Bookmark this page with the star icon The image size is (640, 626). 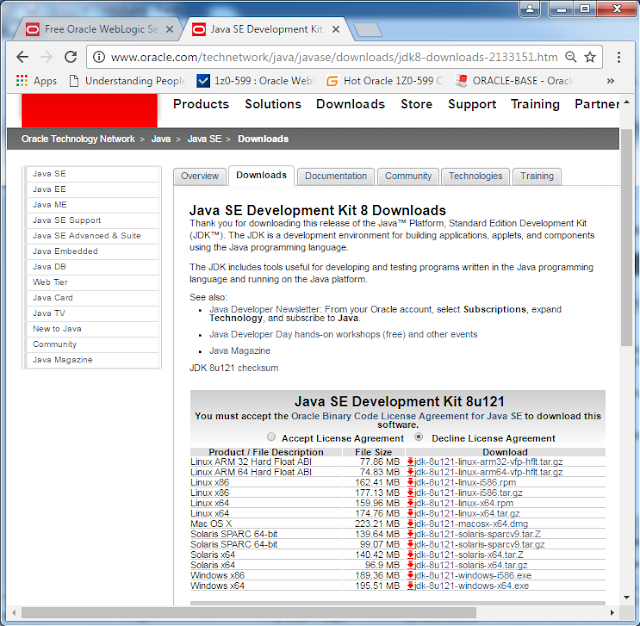pos(590,57)
